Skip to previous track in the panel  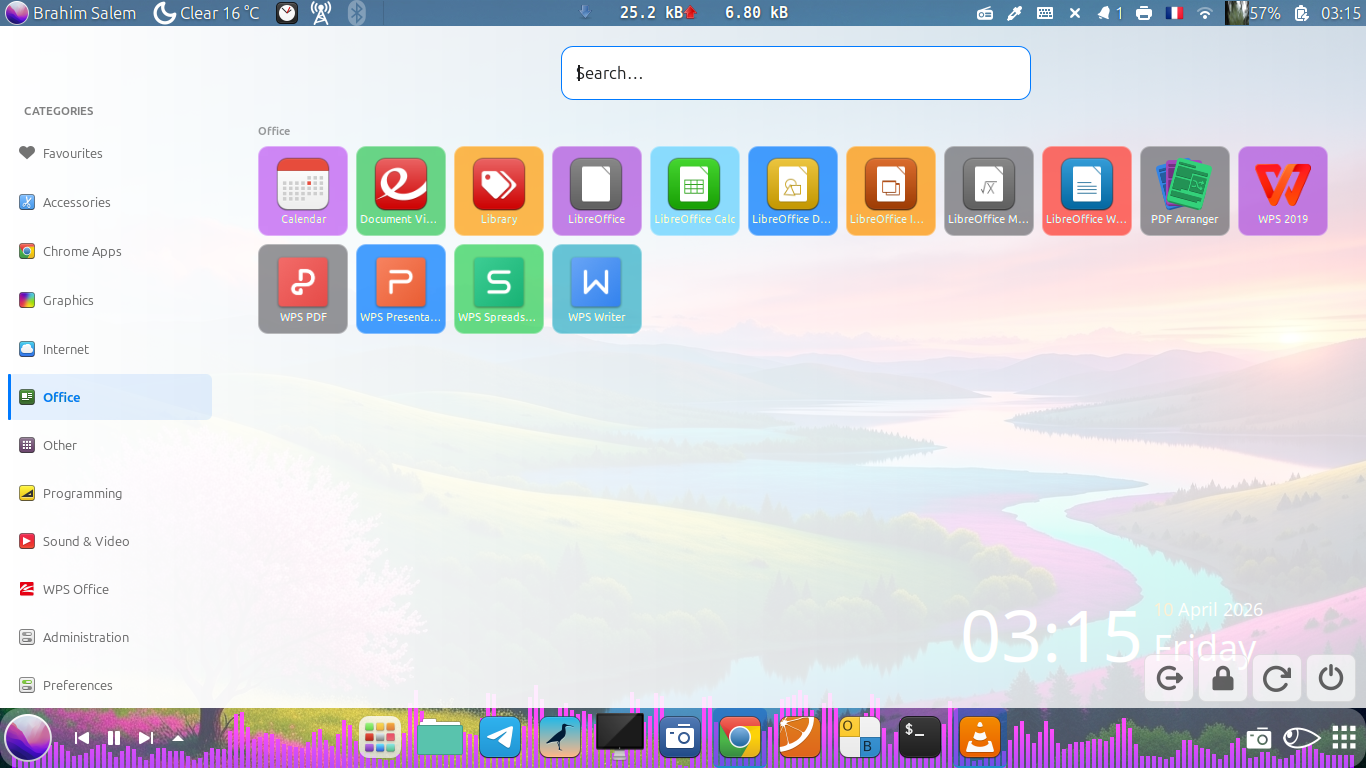(x=83, y=738)
